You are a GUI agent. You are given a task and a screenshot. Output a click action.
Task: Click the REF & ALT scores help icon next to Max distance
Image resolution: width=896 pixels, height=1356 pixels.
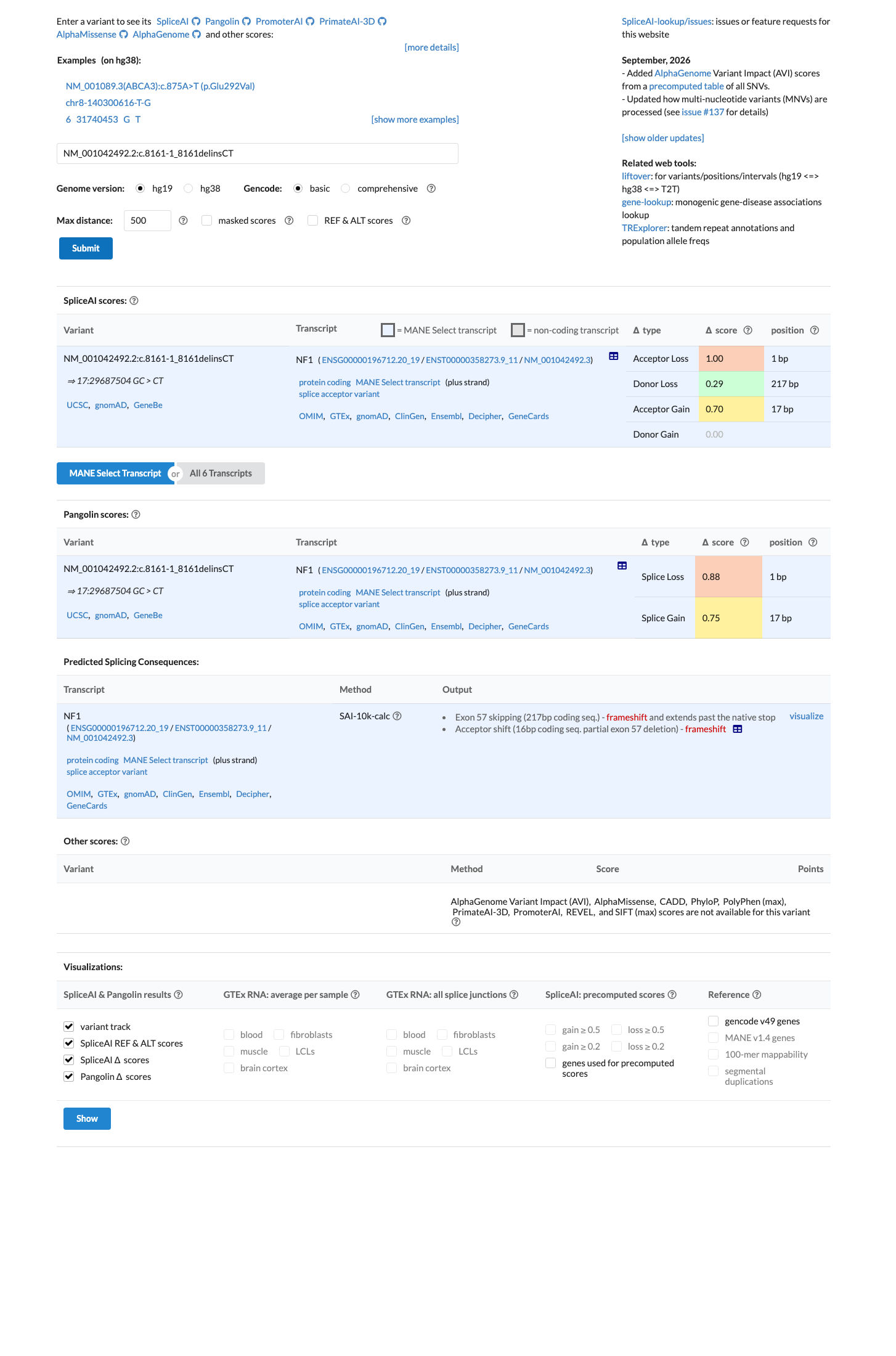pyautogui.click(x=406, y=221)
